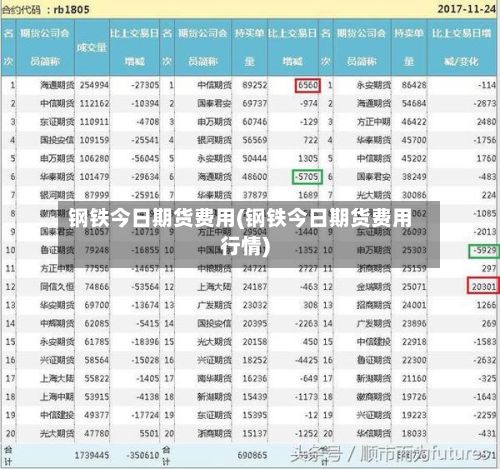Select the short position 22918
Image resolution: width=500 pixels, height=469 pixels.
(x=414, y=342)
